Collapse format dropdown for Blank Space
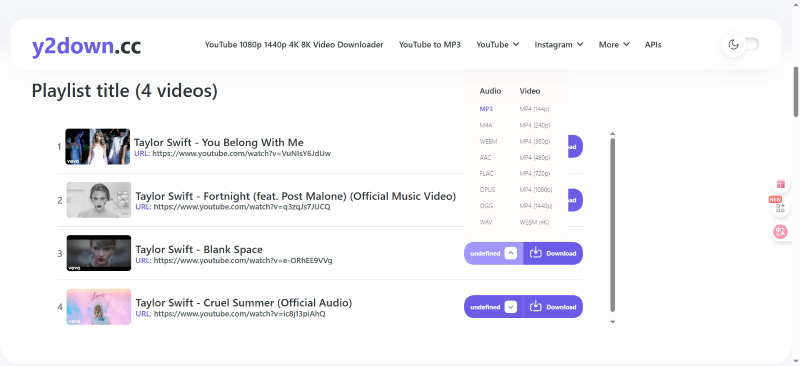Viewport: 800px width, 366px height. (511, 253)
